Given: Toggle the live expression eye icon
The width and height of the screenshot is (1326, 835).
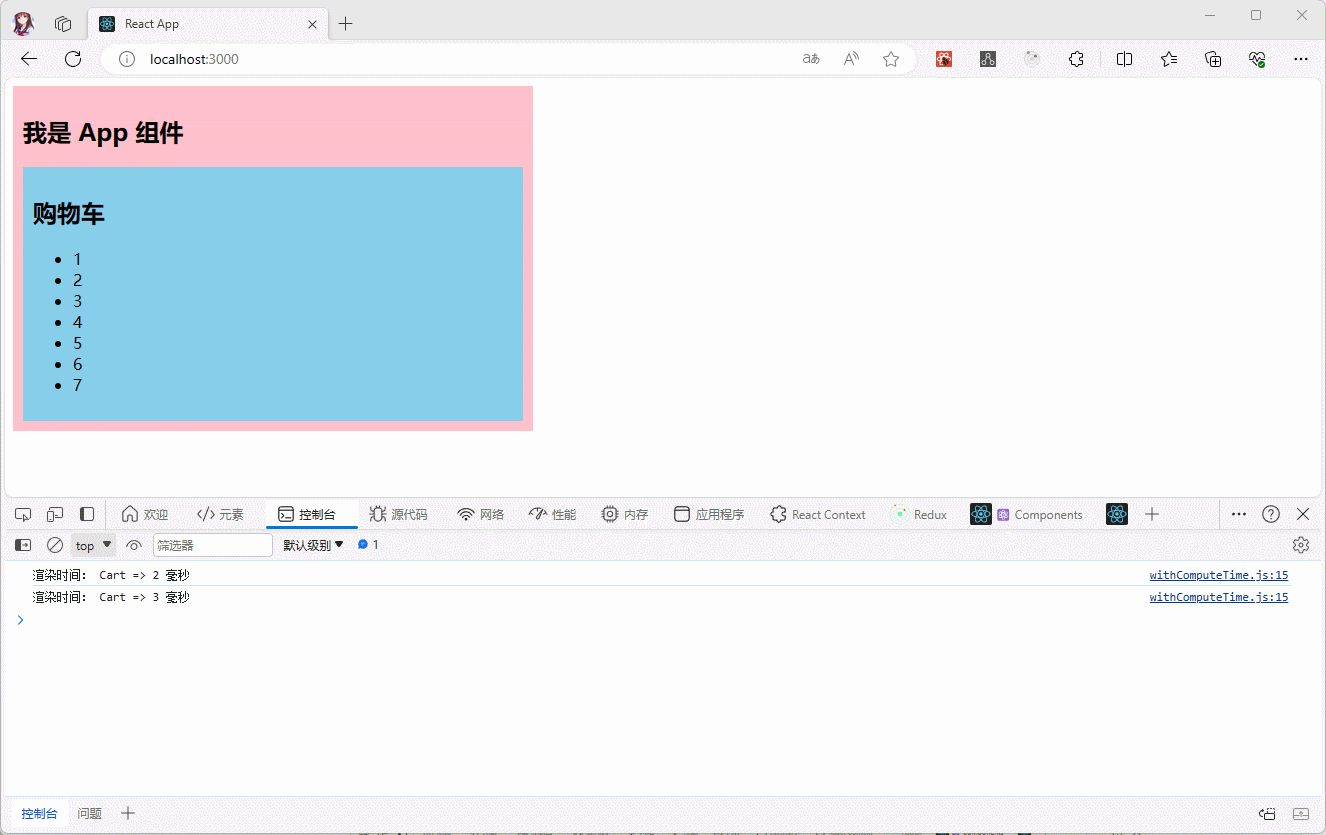Looking at the screenshot, I should pyautogui.click(x=134, y=545).
